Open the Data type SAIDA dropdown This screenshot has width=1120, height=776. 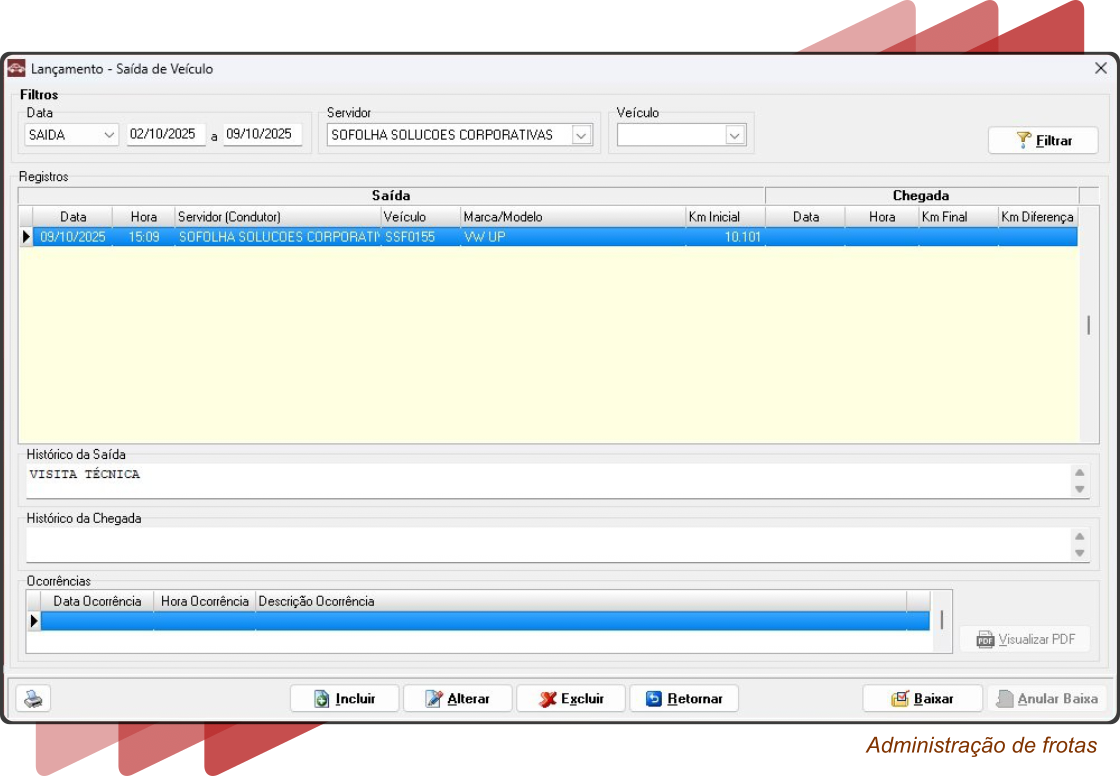tap(109, 135)
